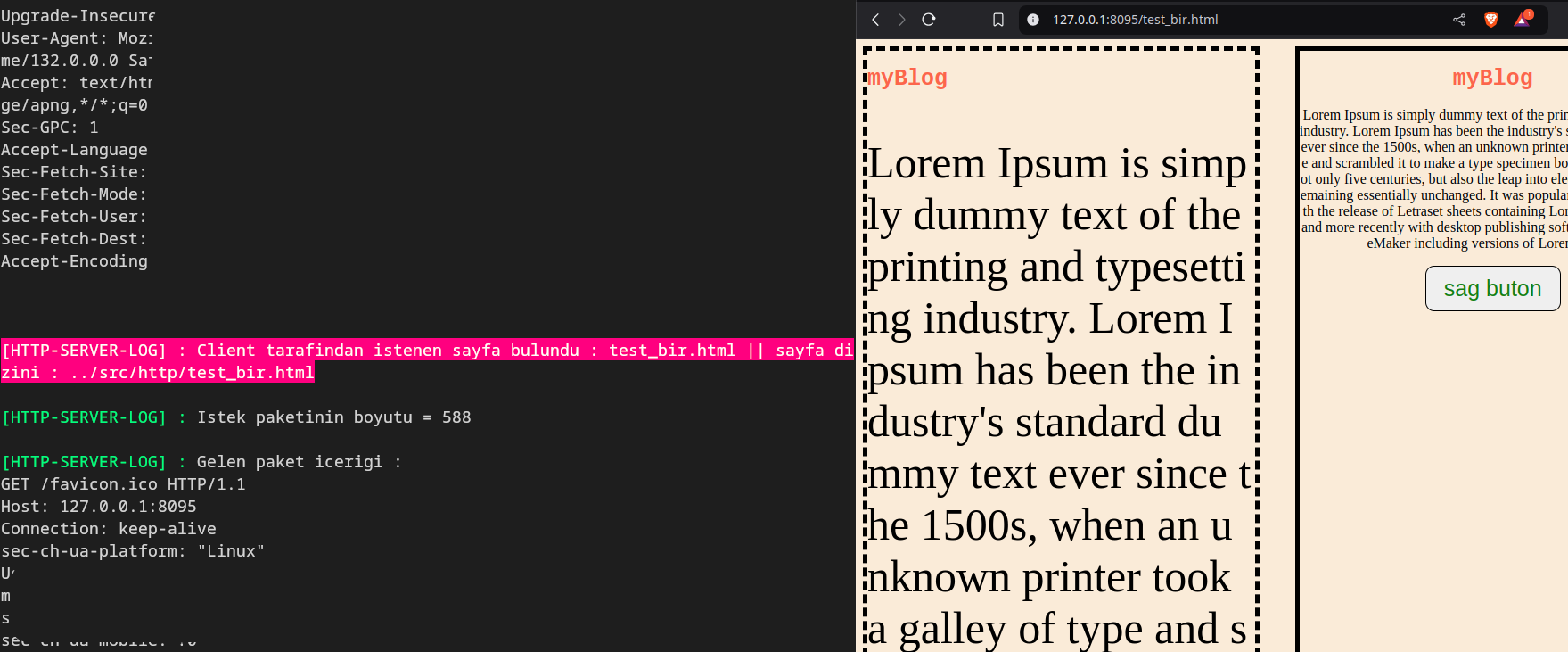
Task: Click terminal line "Host: 127.0.0.1:8095"
Action: pyautogui.click(x=99, y=507)
